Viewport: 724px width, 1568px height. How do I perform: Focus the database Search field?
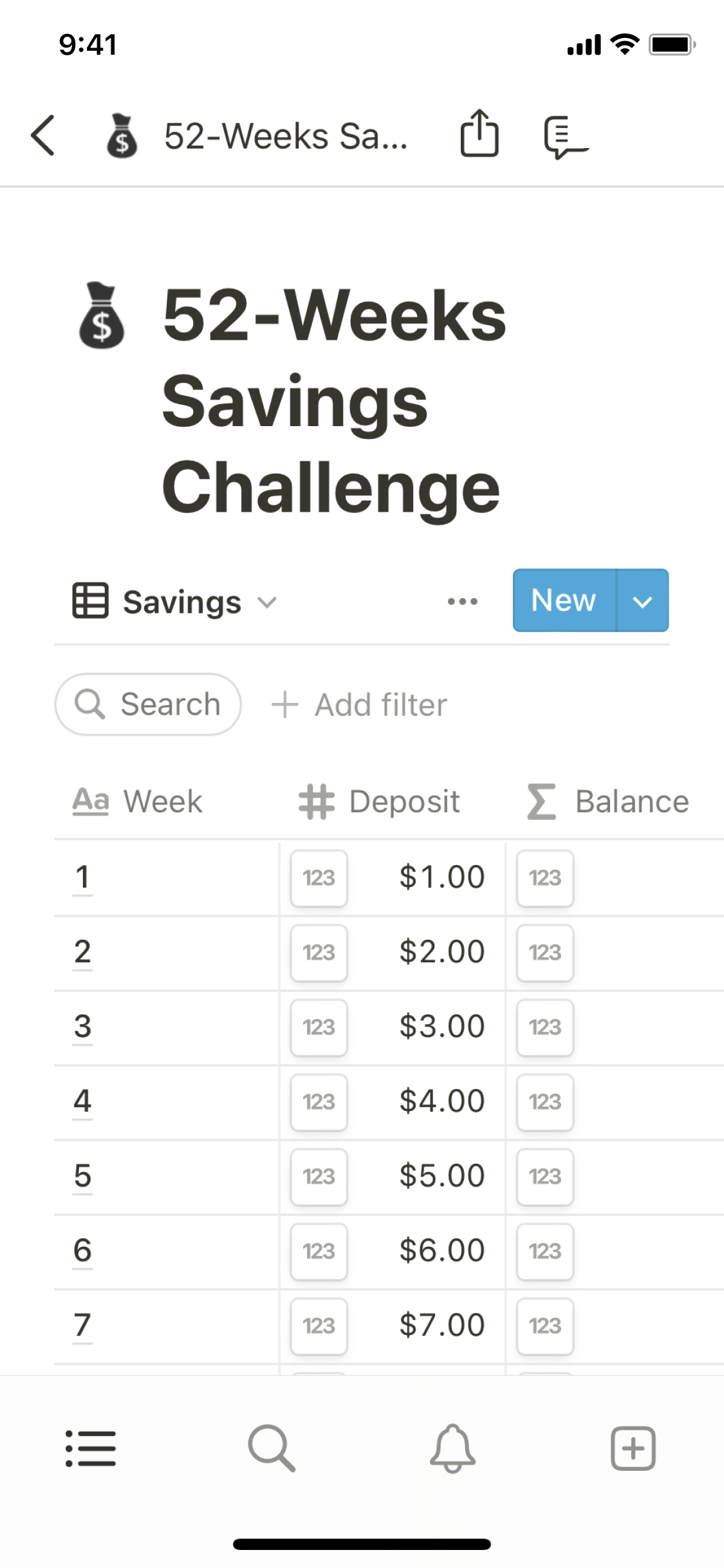(148, 705)
